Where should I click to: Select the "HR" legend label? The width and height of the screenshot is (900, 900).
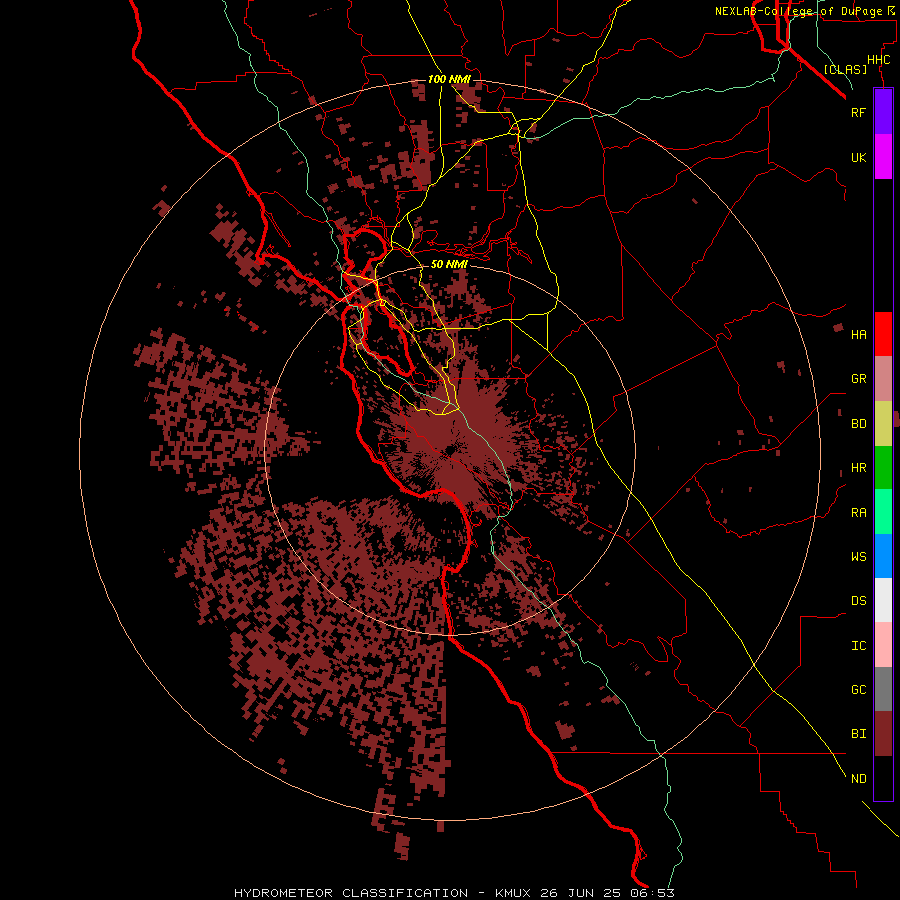[858, 467]
